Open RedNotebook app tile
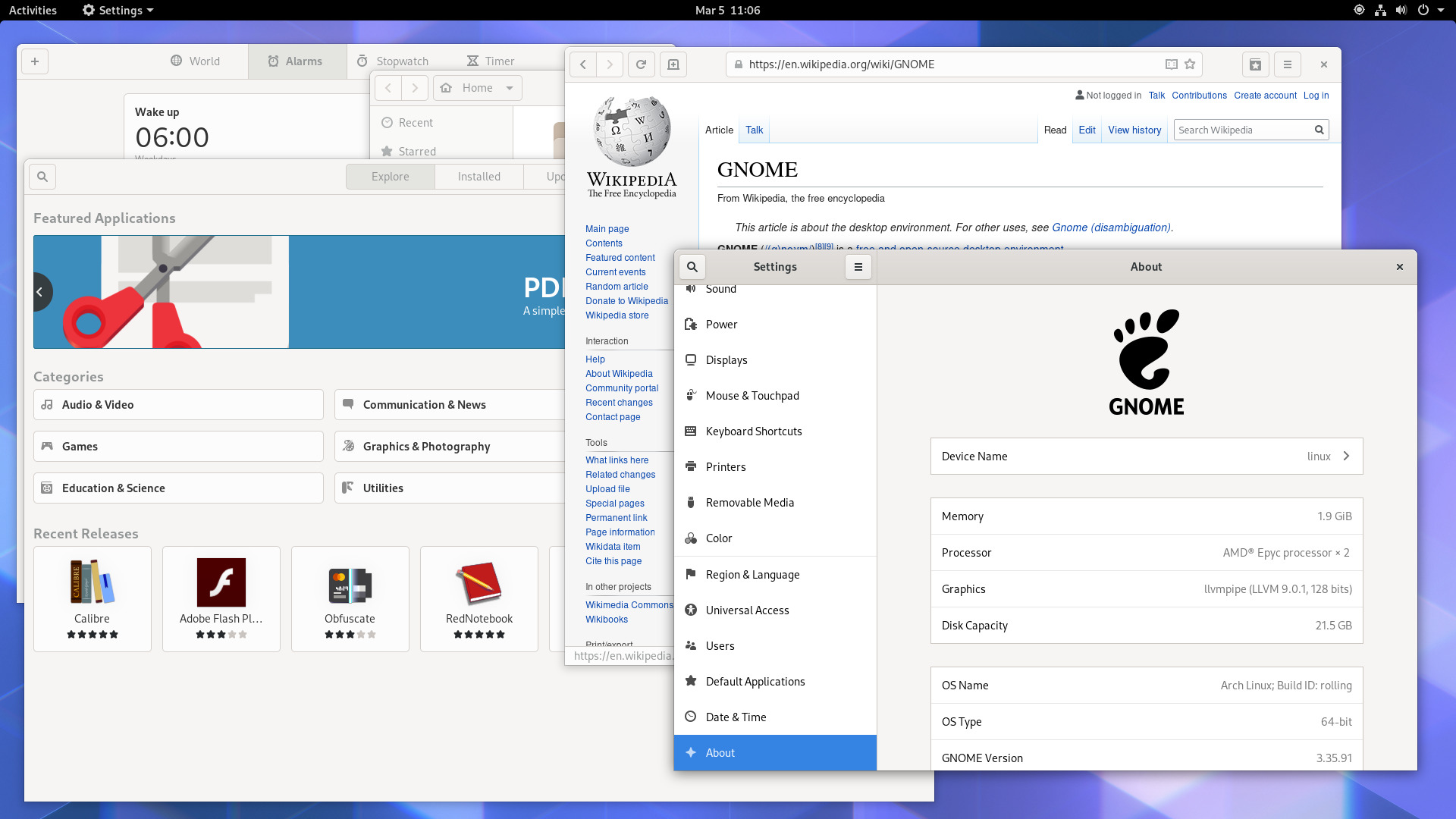 coord(479,599)
